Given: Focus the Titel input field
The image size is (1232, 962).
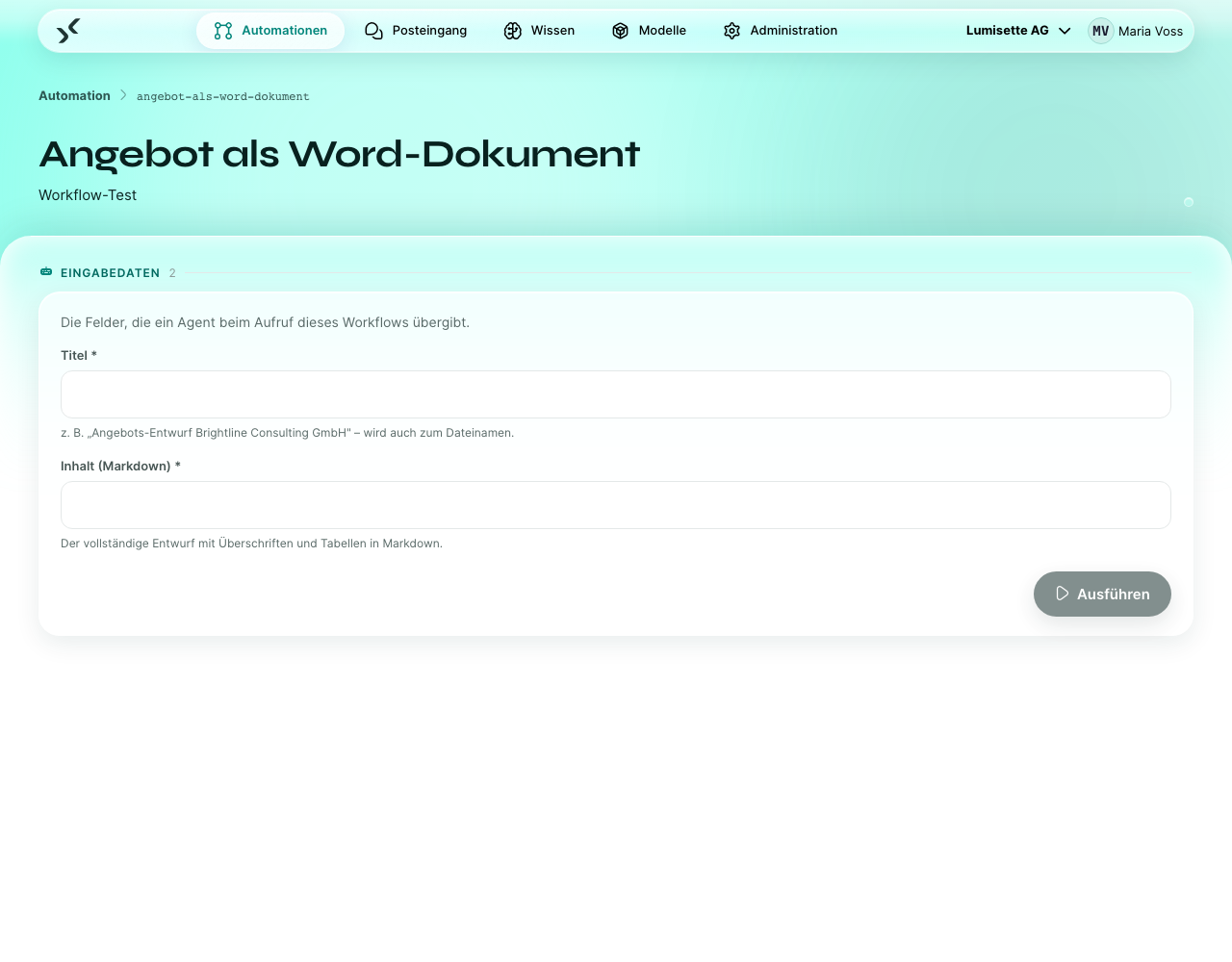Looking at the screenshot, I should point(616,394).
